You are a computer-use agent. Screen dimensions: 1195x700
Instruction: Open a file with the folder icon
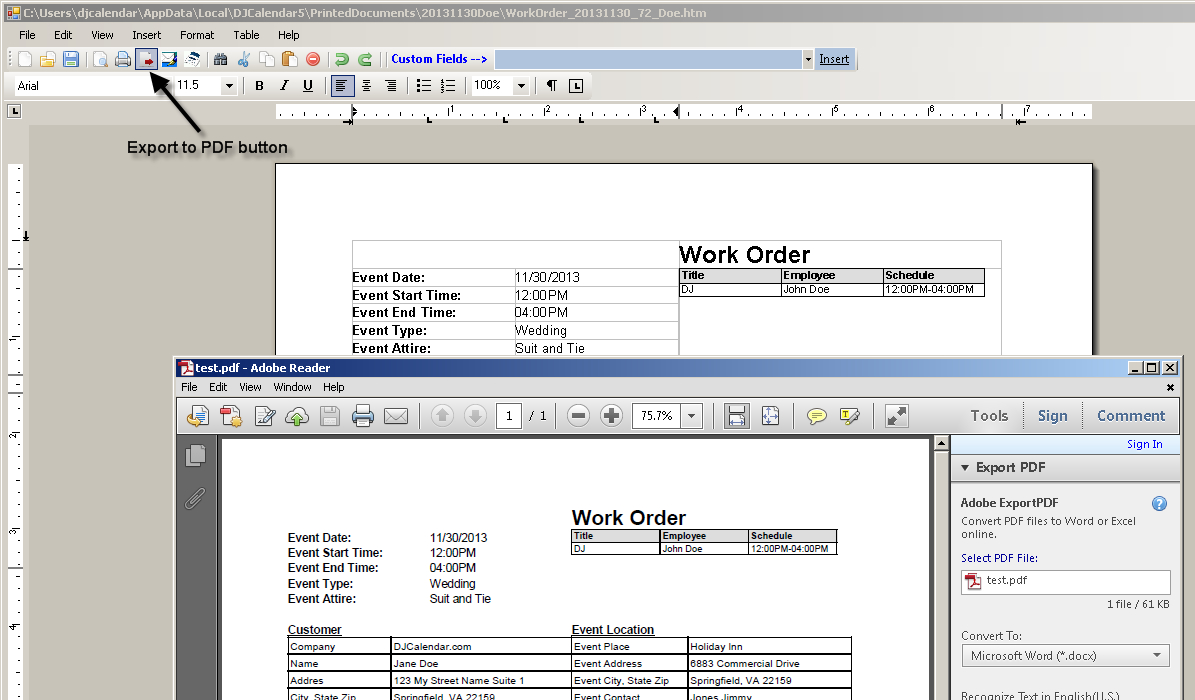(x=48, y=59)
